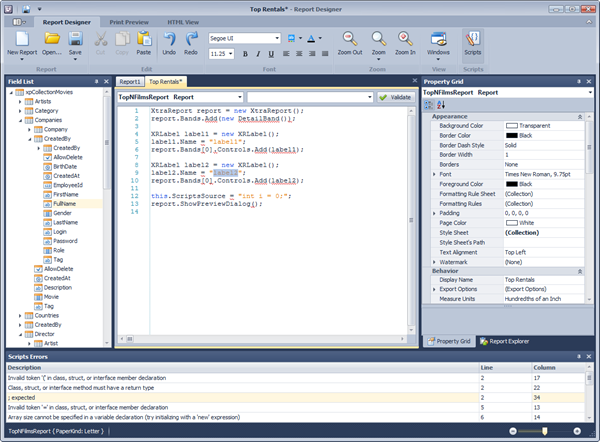Save the report with the Save icon
Viewport: 600px width, 442px height.
pos(75,39)
